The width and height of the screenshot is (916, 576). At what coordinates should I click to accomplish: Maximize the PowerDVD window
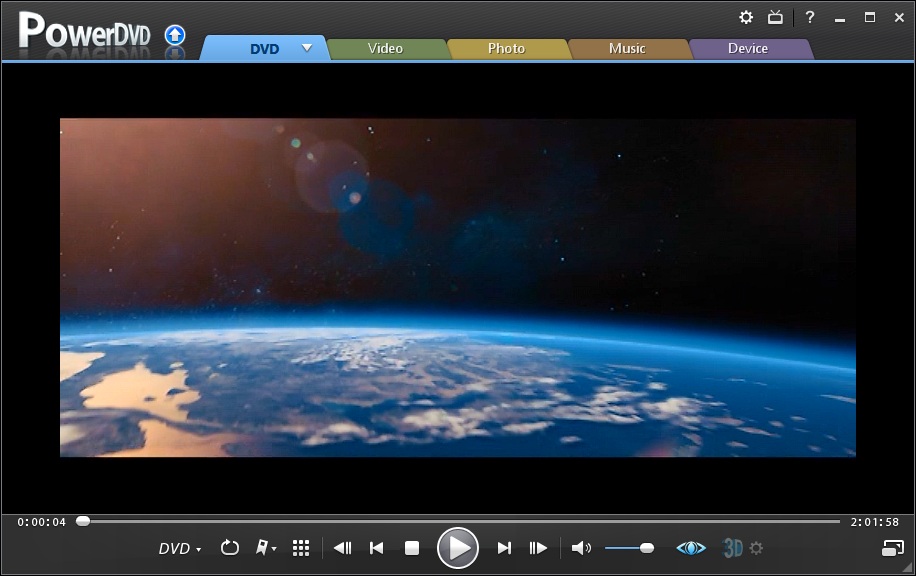(x=870, y=18)
